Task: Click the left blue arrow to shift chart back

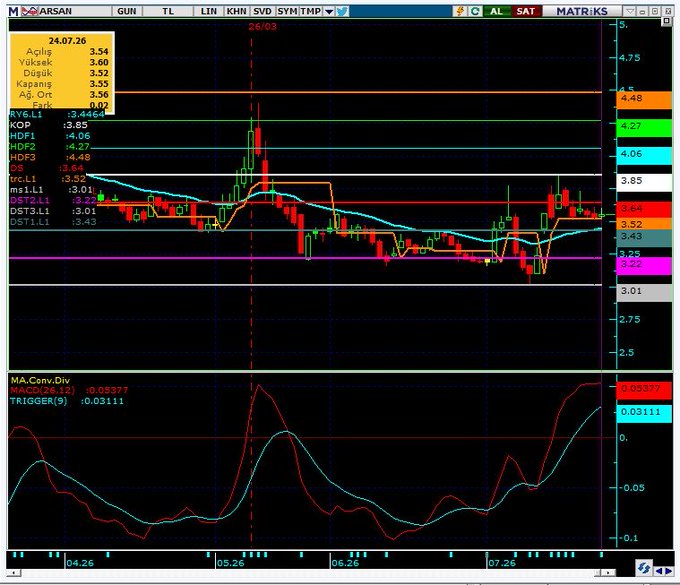Action: click(x=658, y=571)
